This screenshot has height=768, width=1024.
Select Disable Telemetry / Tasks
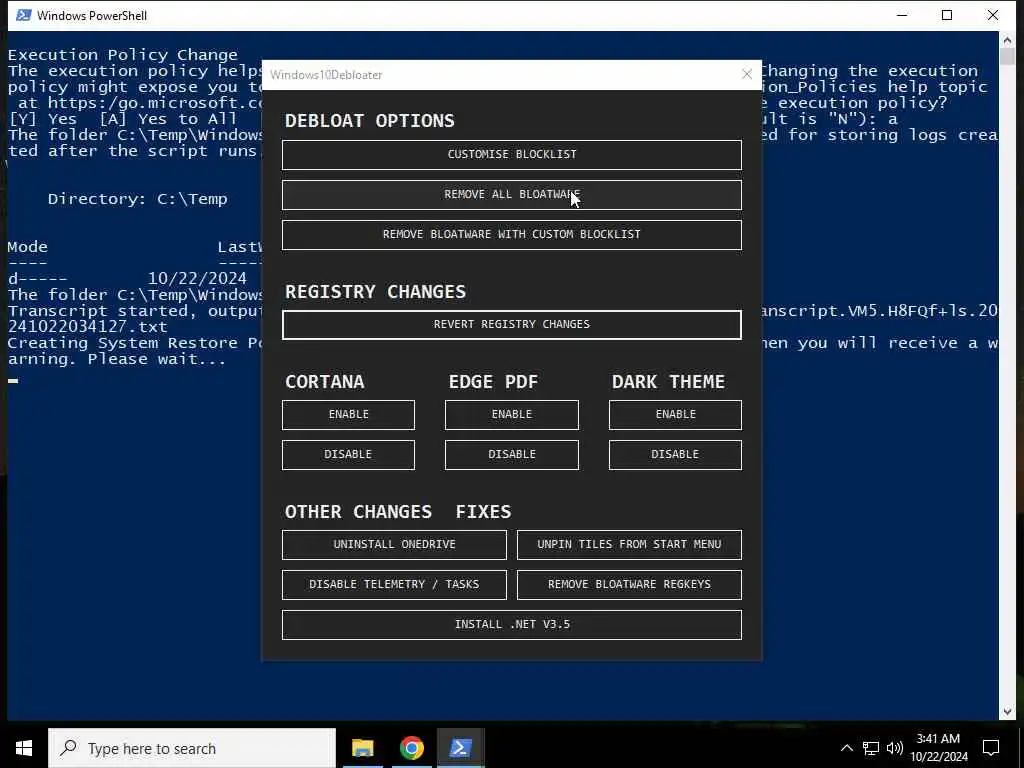(x=394, y=584)
